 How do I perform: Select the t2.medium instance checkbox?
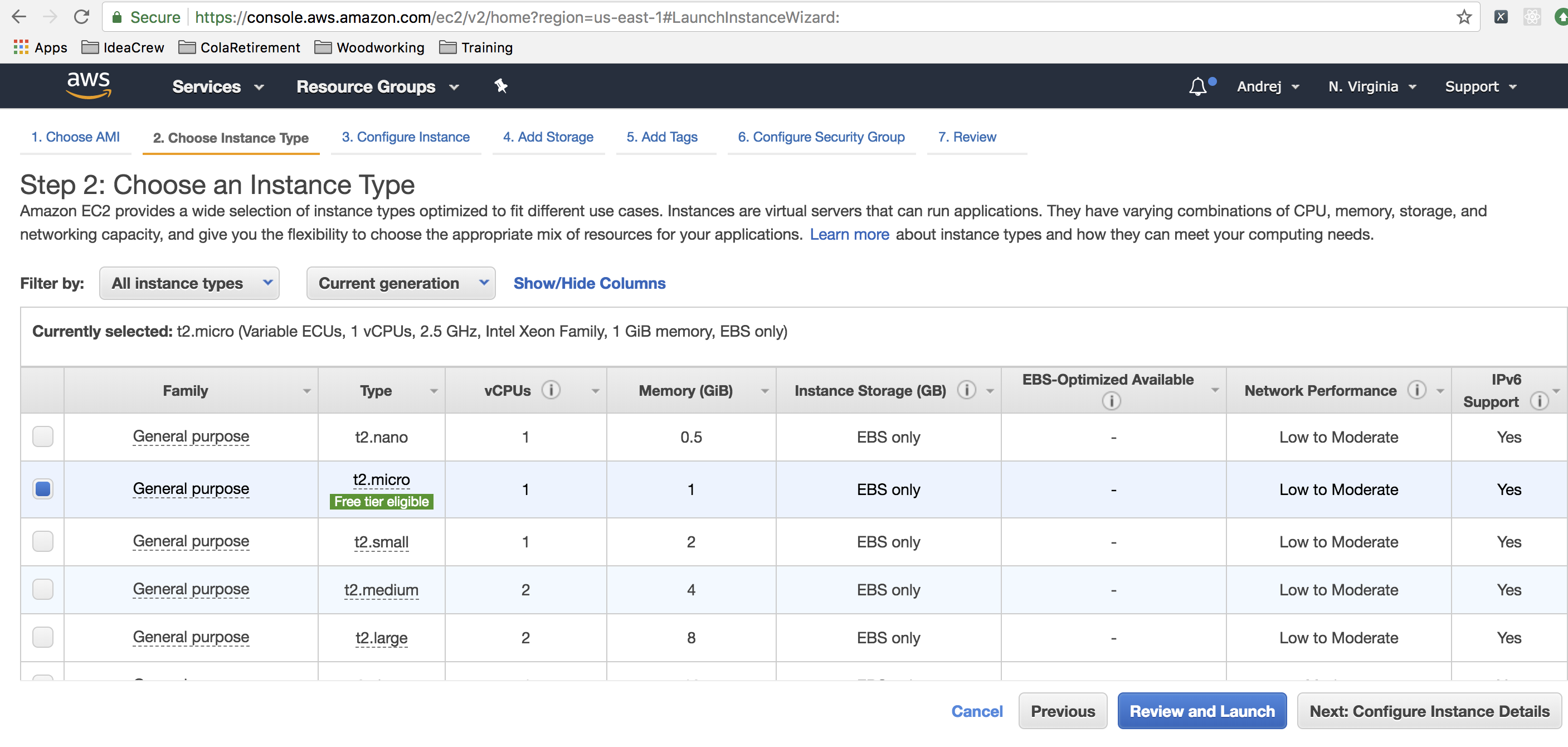[42, 589]
